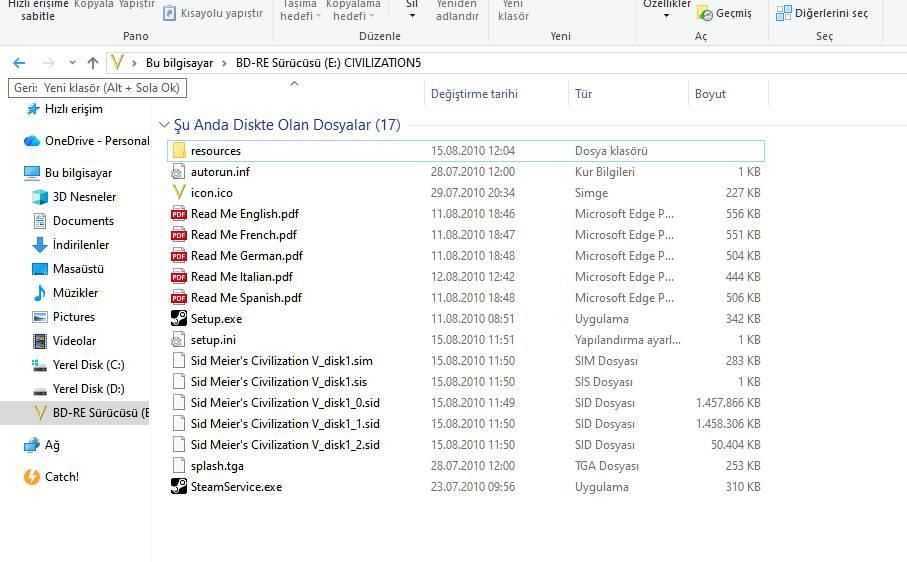The image size is (907, 562).
Task: Click PDF icon of Read Me English.pdf
Action: 179,214
